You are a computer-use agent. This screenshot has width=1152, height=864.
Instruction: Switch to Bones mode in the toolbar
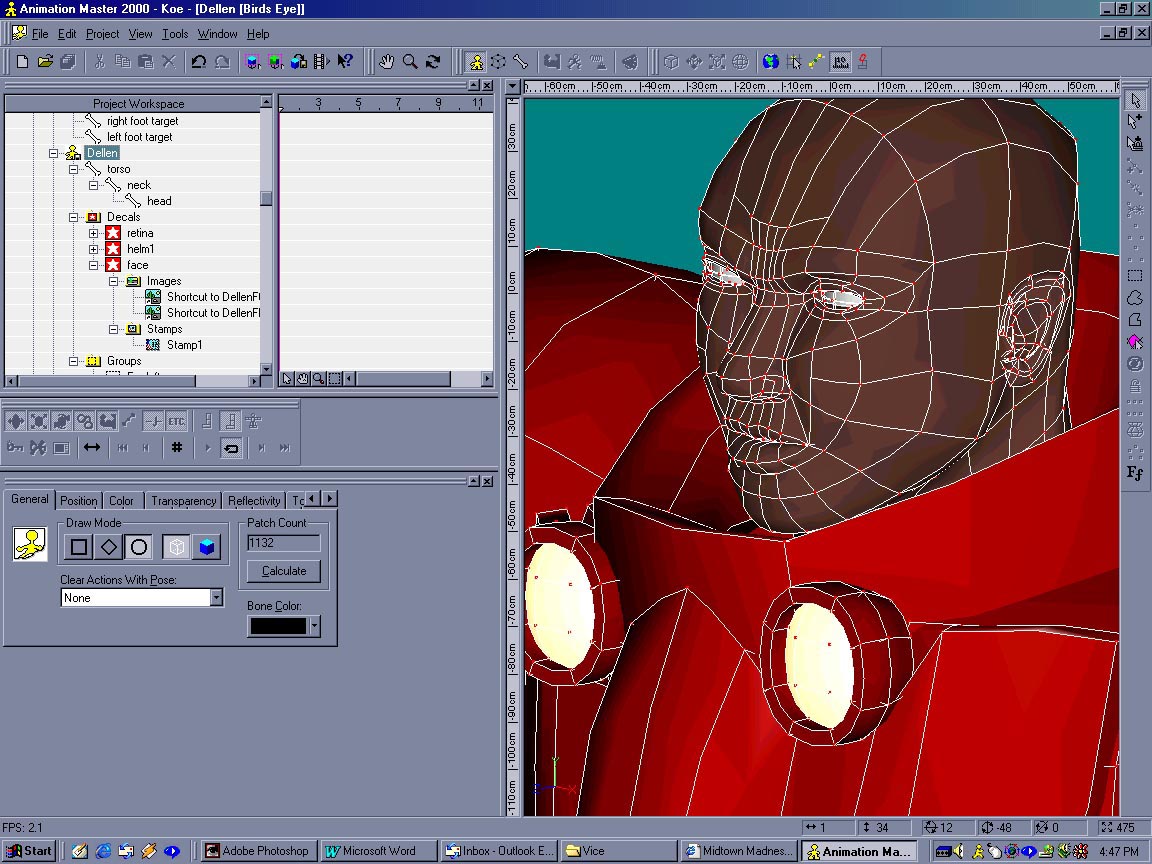pos(521,62)
